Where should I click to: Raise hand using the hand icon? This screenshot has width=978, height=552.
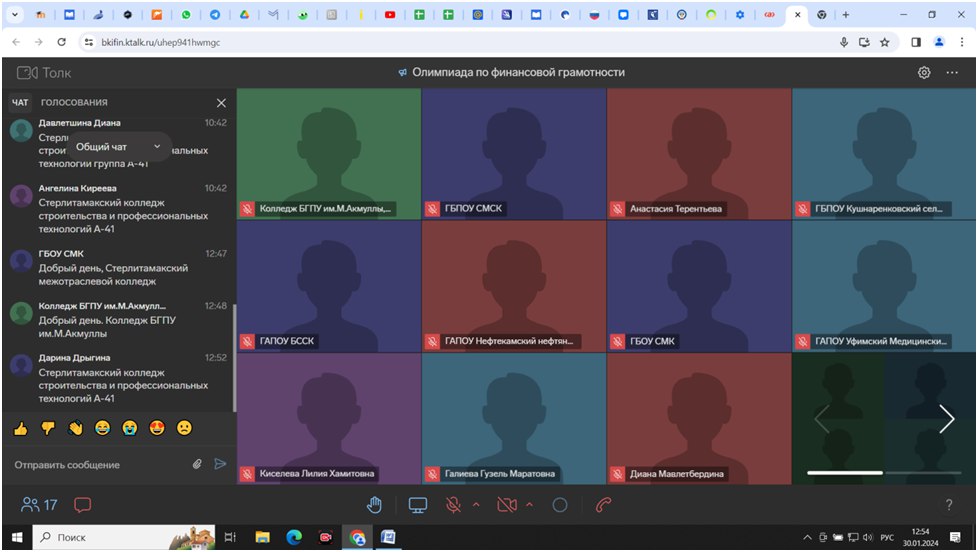point(375,505)
